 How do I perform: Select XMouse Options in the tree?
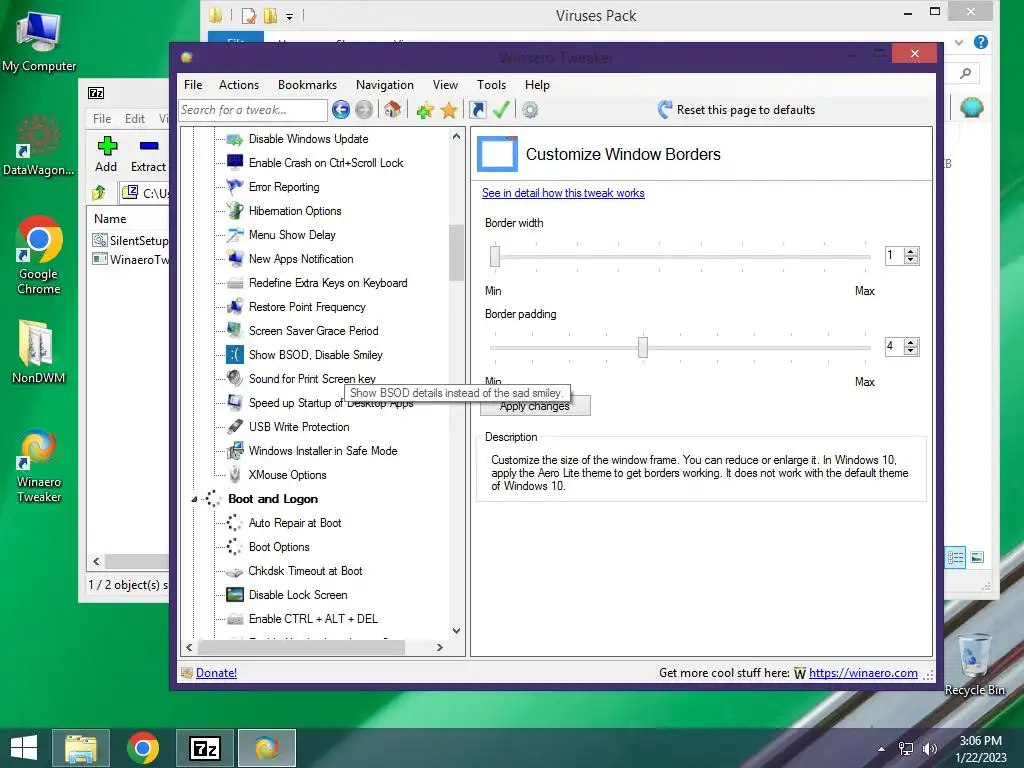[x=287, y=475]
